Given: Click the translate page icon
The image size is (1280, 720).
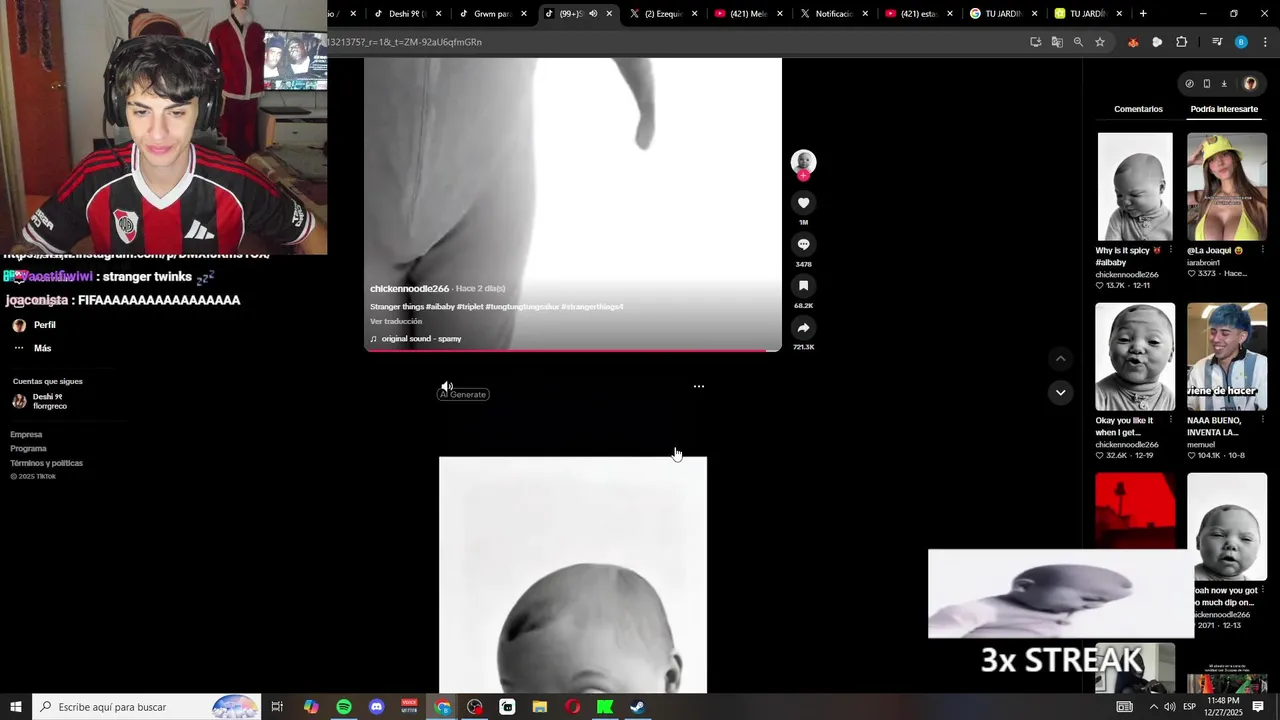Looking at the screenshot, I should 1057,42.
